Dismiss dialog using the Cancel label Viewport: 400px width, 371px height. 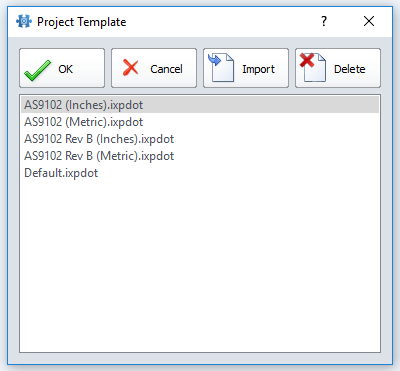(x=166, y=69)
